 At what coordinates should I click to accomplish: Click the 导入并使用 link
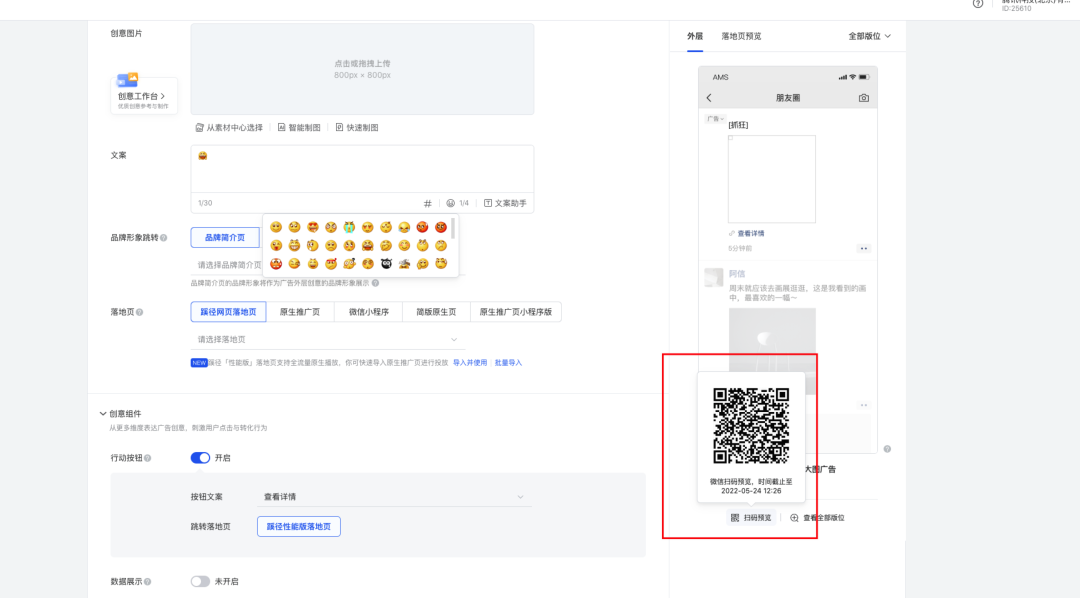click(470, 363)
